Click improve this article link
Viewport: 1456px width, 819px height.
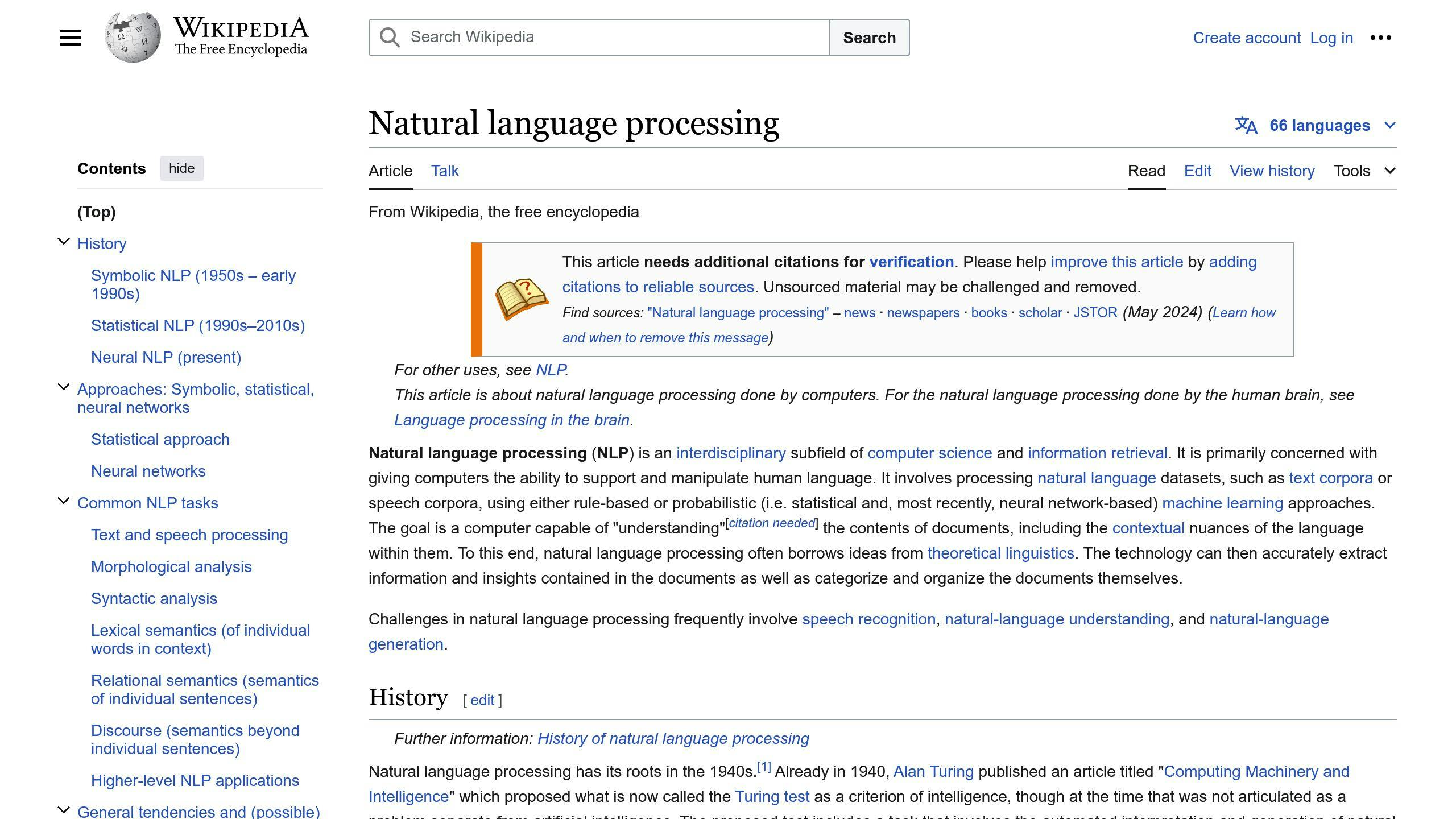click(x=1117, y=262)
